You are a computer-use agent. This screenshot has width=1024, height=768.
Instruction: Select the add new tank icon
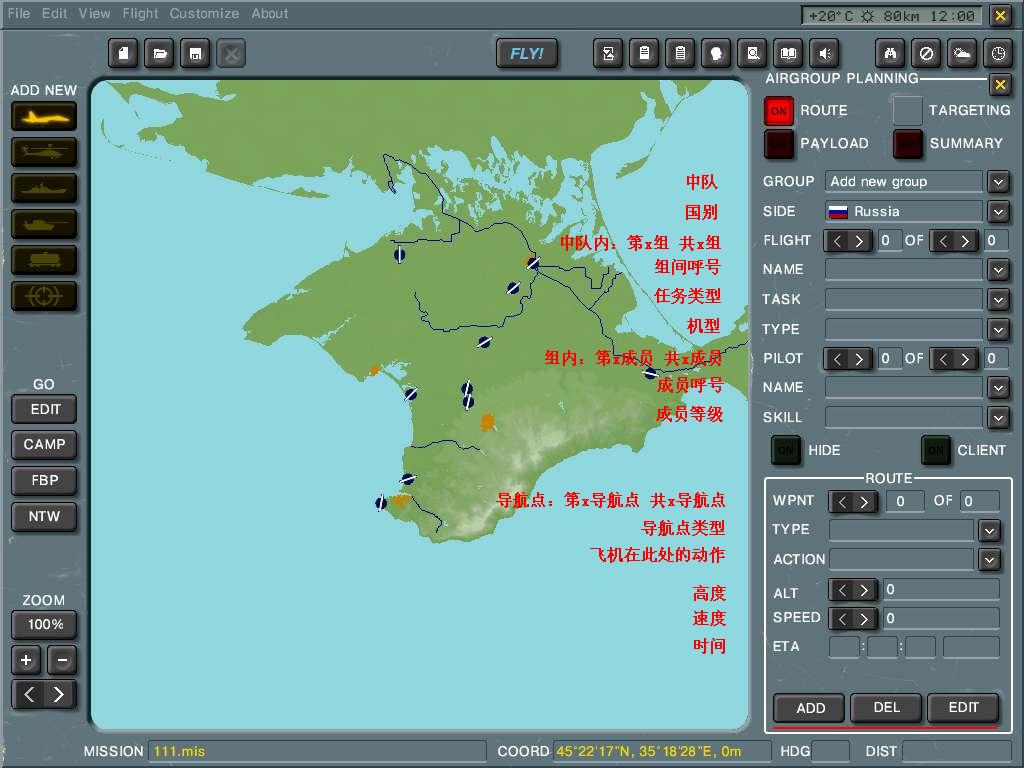click(44, 224)
